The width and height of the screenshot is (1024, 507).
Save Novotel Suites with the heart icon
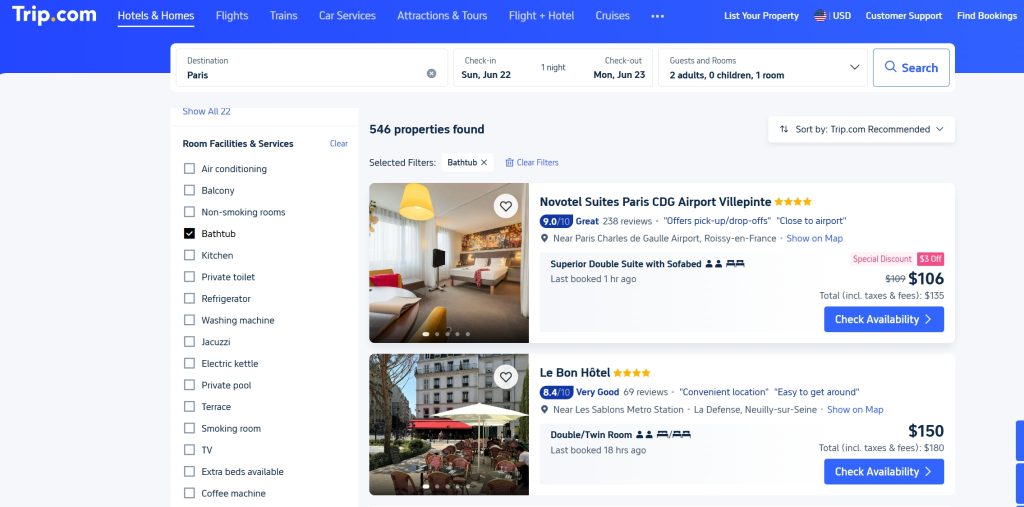505,206
